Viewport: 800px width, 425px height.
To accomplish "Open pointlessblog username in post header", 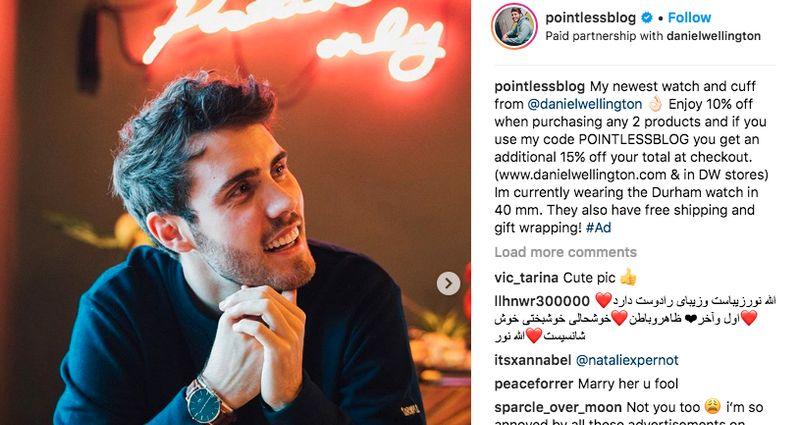I will tap(590, 18).
